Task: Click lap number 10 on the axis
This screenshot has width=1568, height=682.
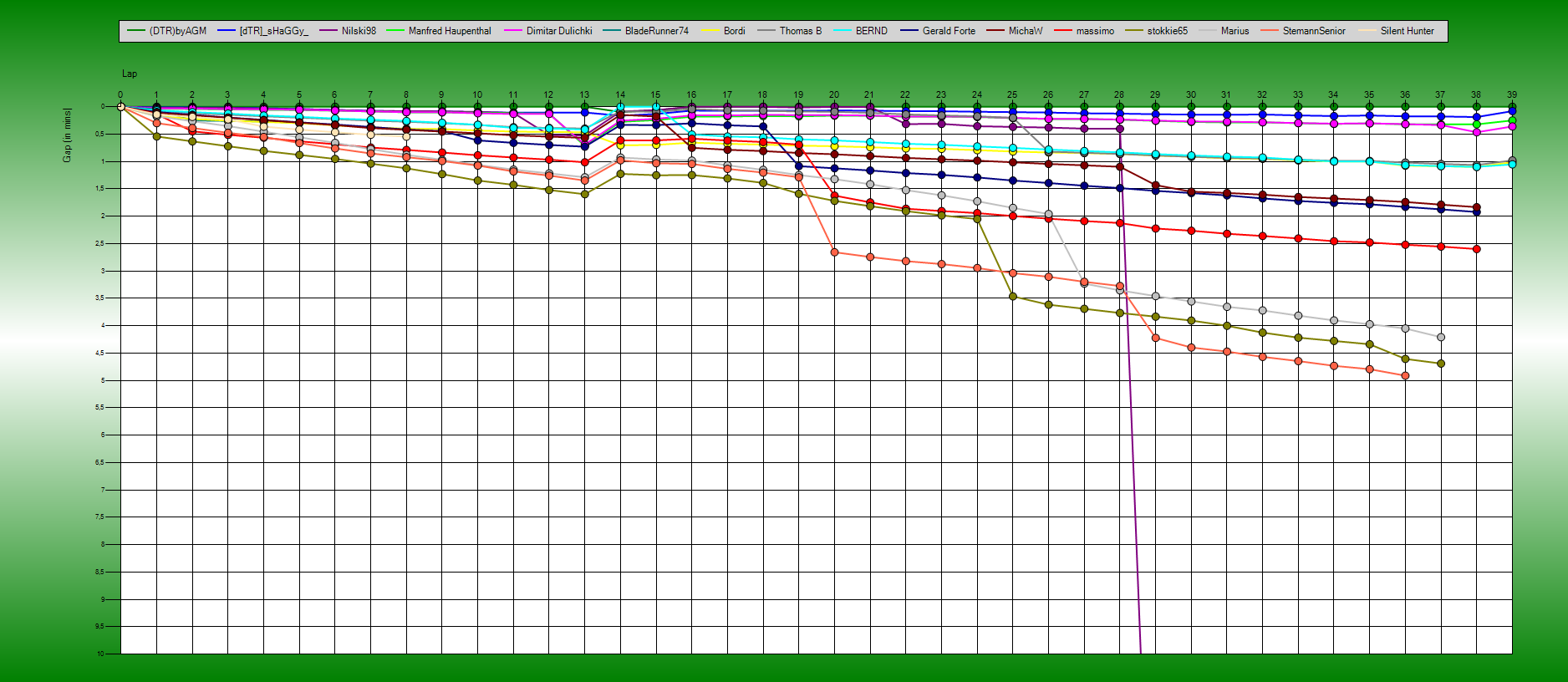Action: (477, 95)
